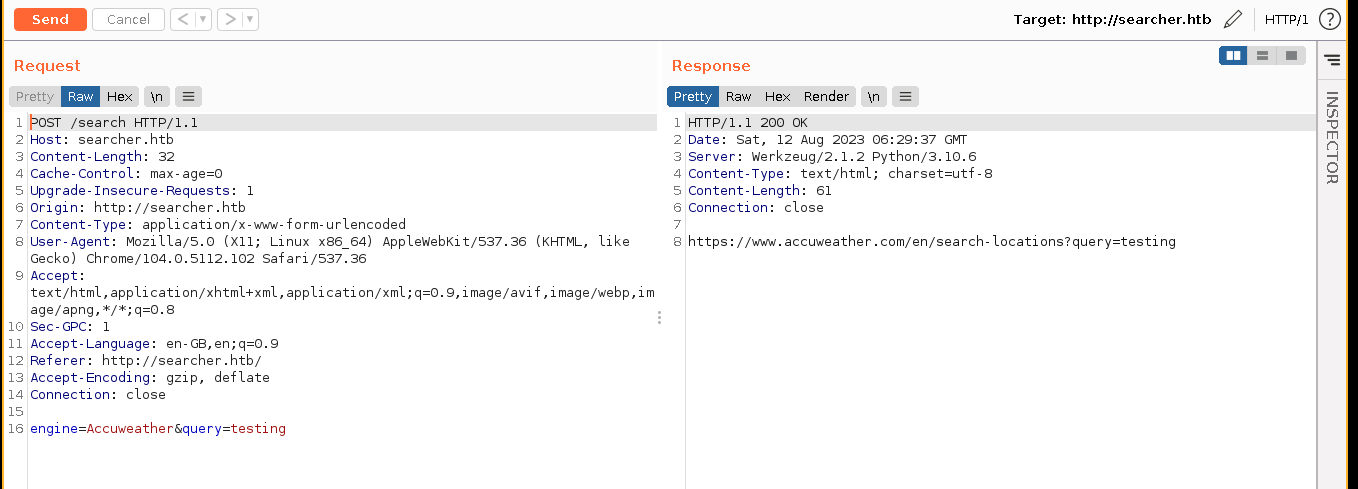The width and height of the screenshot is (1358, 489).
Task: Switch Response view to Render tab
Action: tap(826, 97)
